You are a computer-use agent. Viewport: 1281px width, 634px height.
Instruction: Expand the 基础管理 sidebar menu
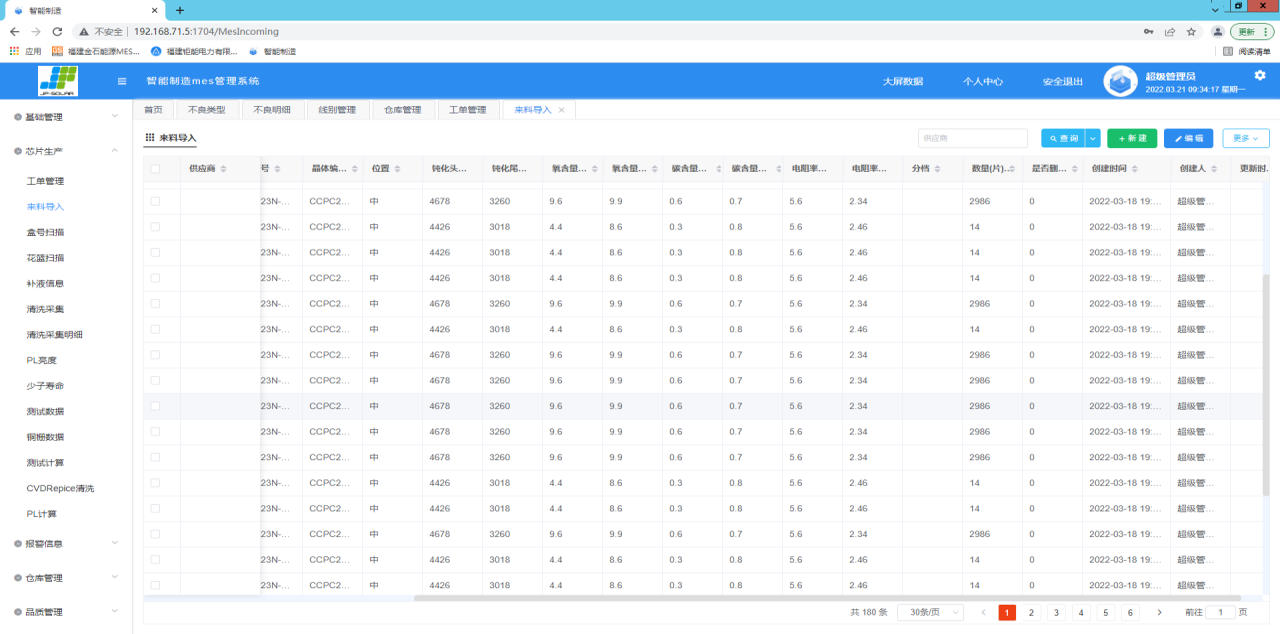(66, 117)
